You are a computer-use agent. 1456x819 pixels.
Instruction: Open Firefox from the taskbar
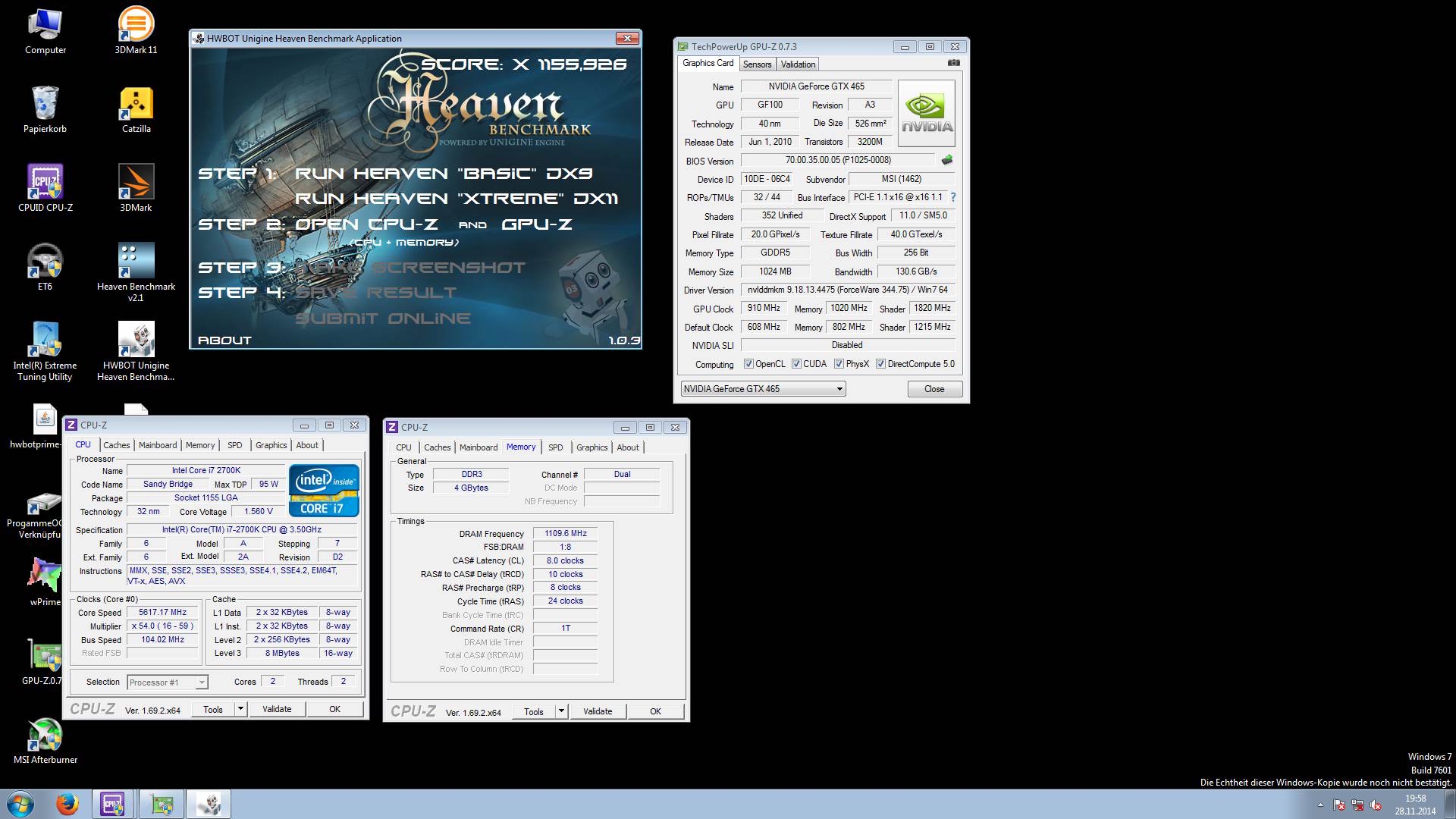[x=67, y=804]
